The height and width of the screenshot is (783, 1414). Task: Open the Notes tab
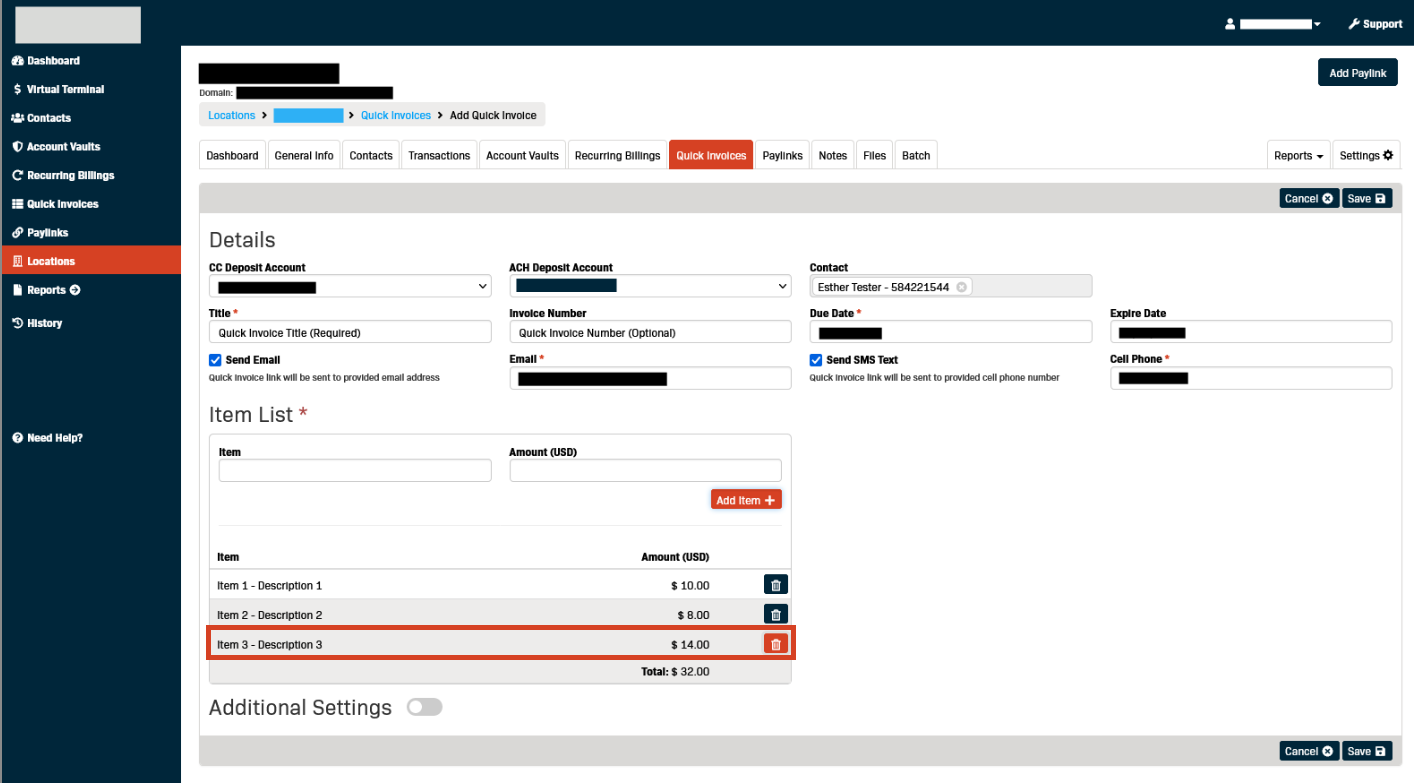pos(832,155)
